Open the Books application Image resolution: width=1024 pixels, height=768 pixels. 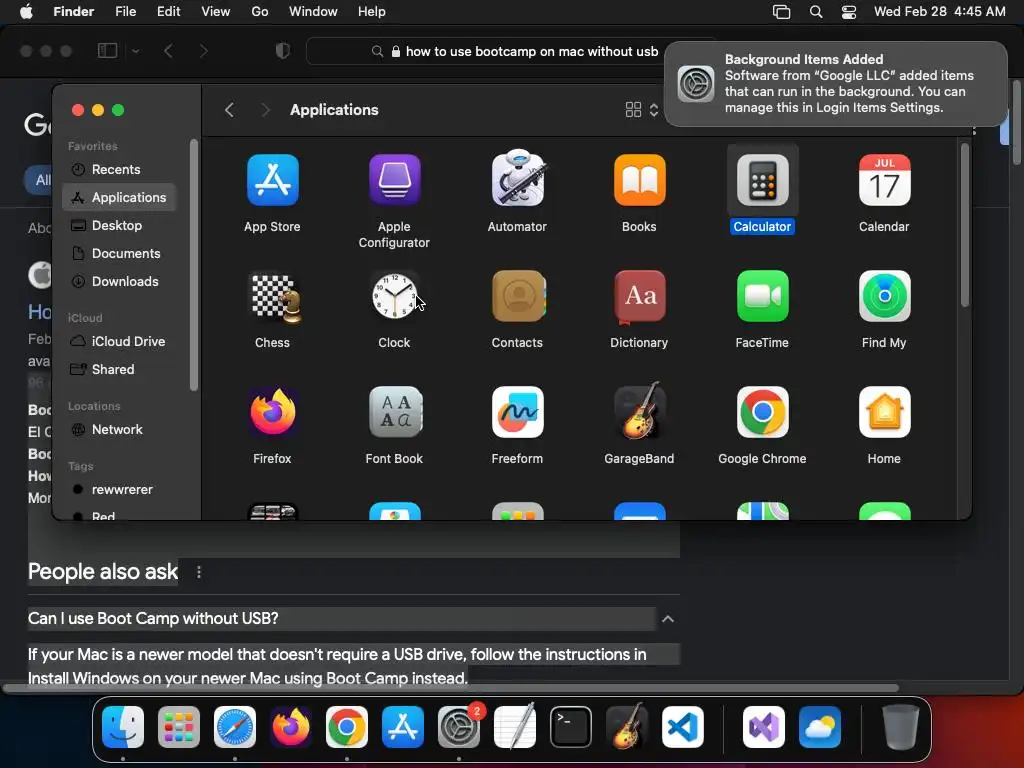click(x=639, y=180)
